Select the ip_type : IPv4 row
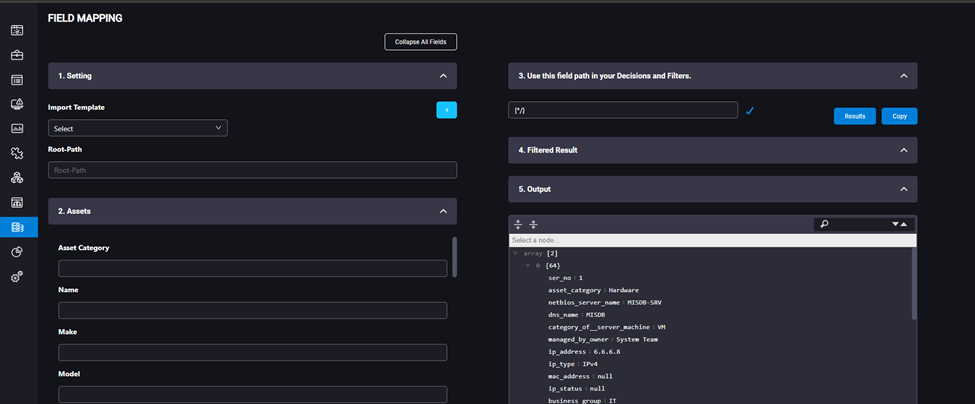 point(573,364)
